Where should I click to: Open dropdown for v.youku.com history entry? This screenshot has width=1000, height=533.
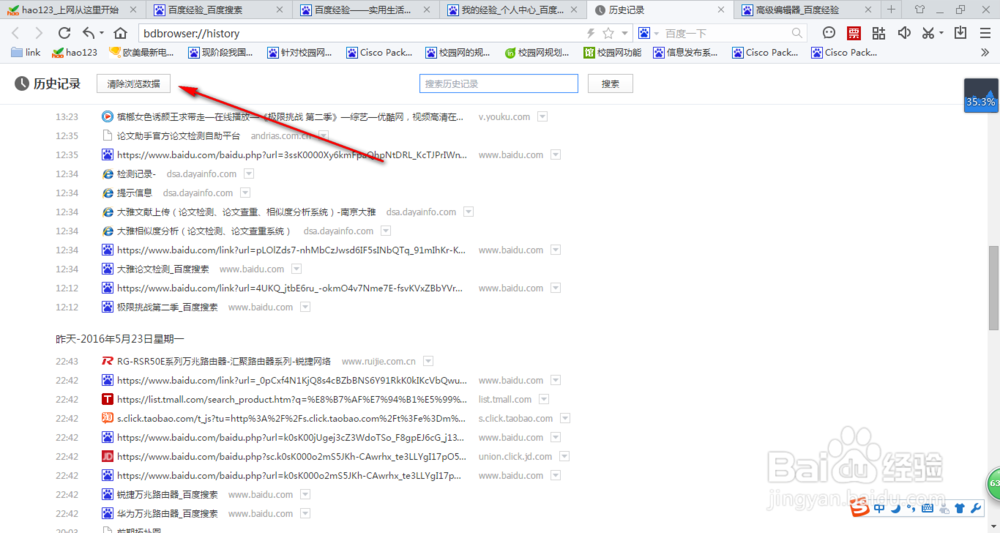click(543, 117)
